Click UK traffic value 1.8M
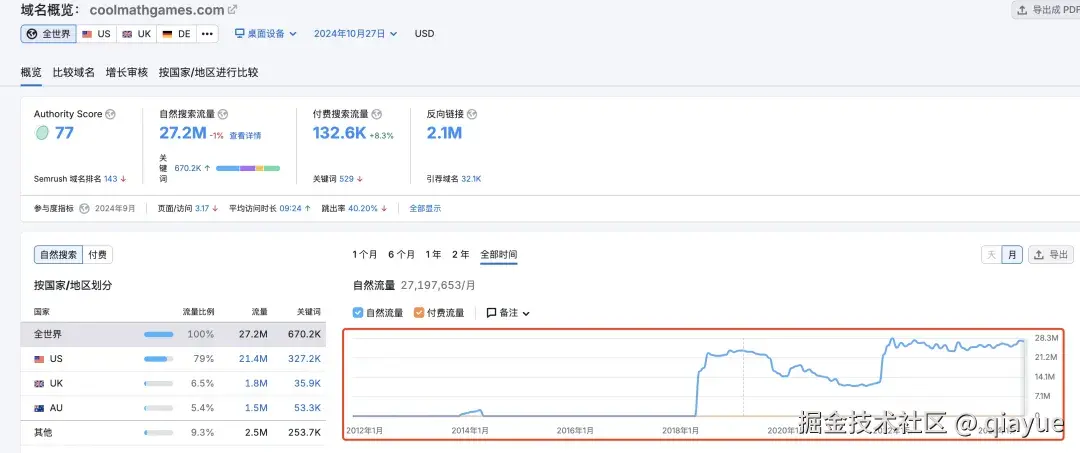The image size is (1080, 453). 256,383
